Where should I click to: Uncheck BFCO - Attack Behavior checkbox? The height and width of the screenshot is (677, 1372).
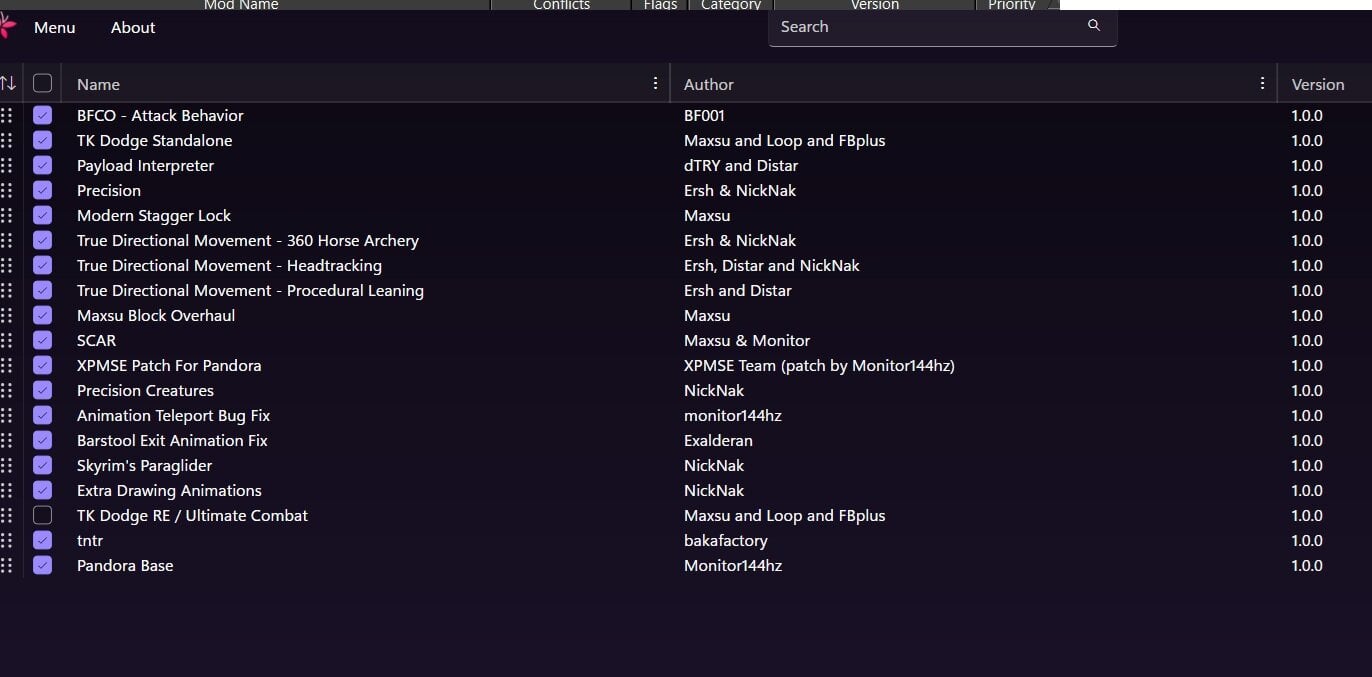[x=42, y=115]
